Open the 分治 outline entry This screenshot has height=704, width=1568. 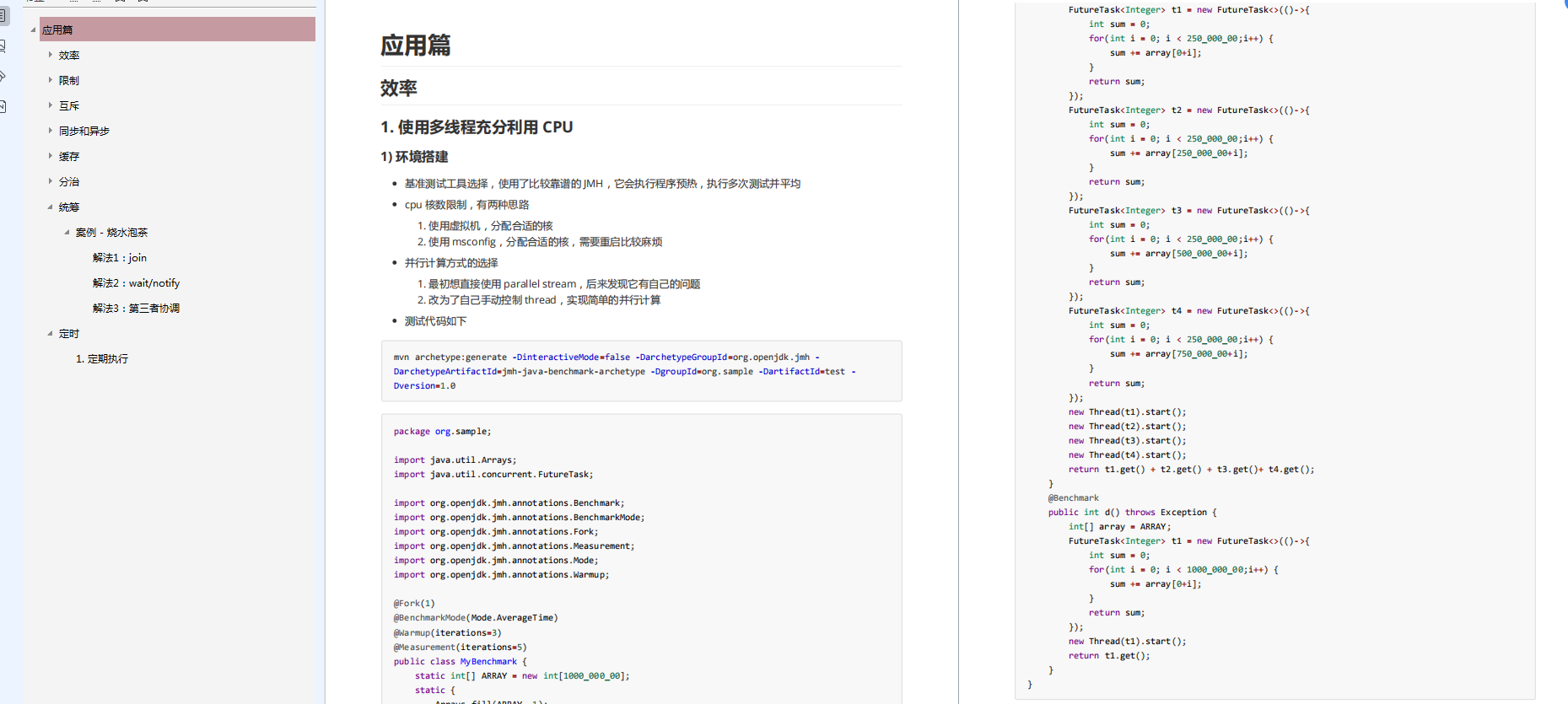(x=69, y=181)
